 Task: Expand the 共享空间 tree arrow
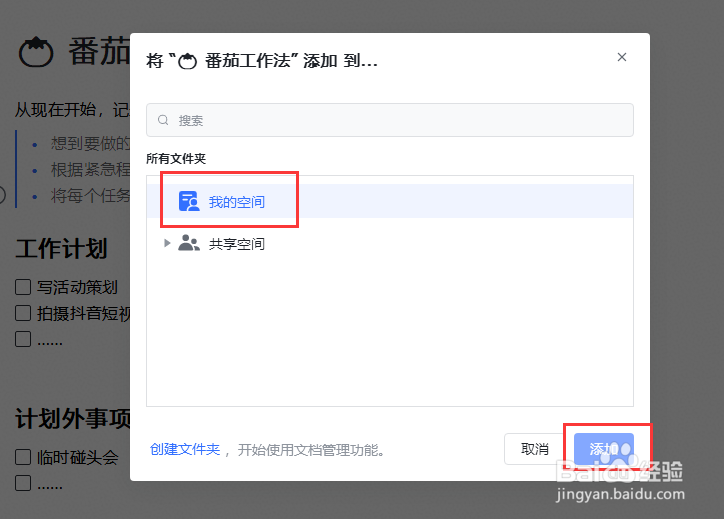click(x=167, y=243)
